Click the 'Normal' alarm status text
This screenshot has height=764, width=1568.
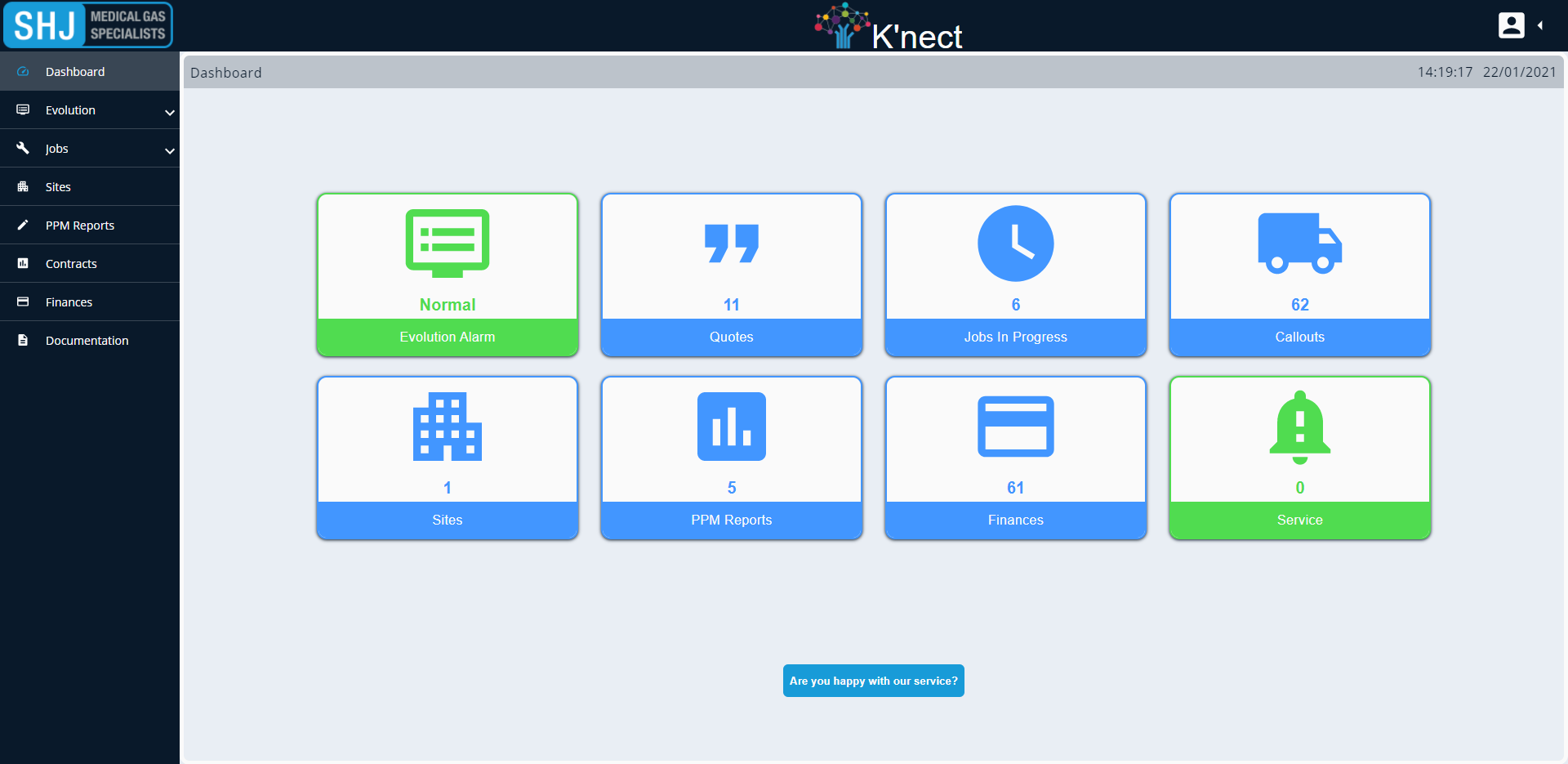click(448, 305)
